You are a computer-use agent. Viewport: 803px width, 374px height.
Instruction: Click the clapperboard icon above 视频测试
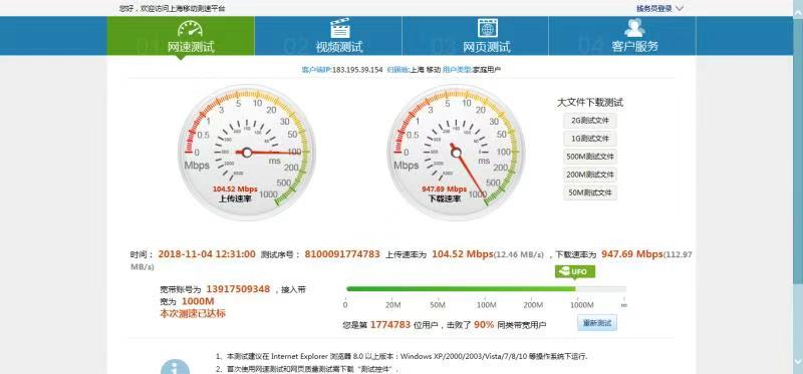pos(340,28)
